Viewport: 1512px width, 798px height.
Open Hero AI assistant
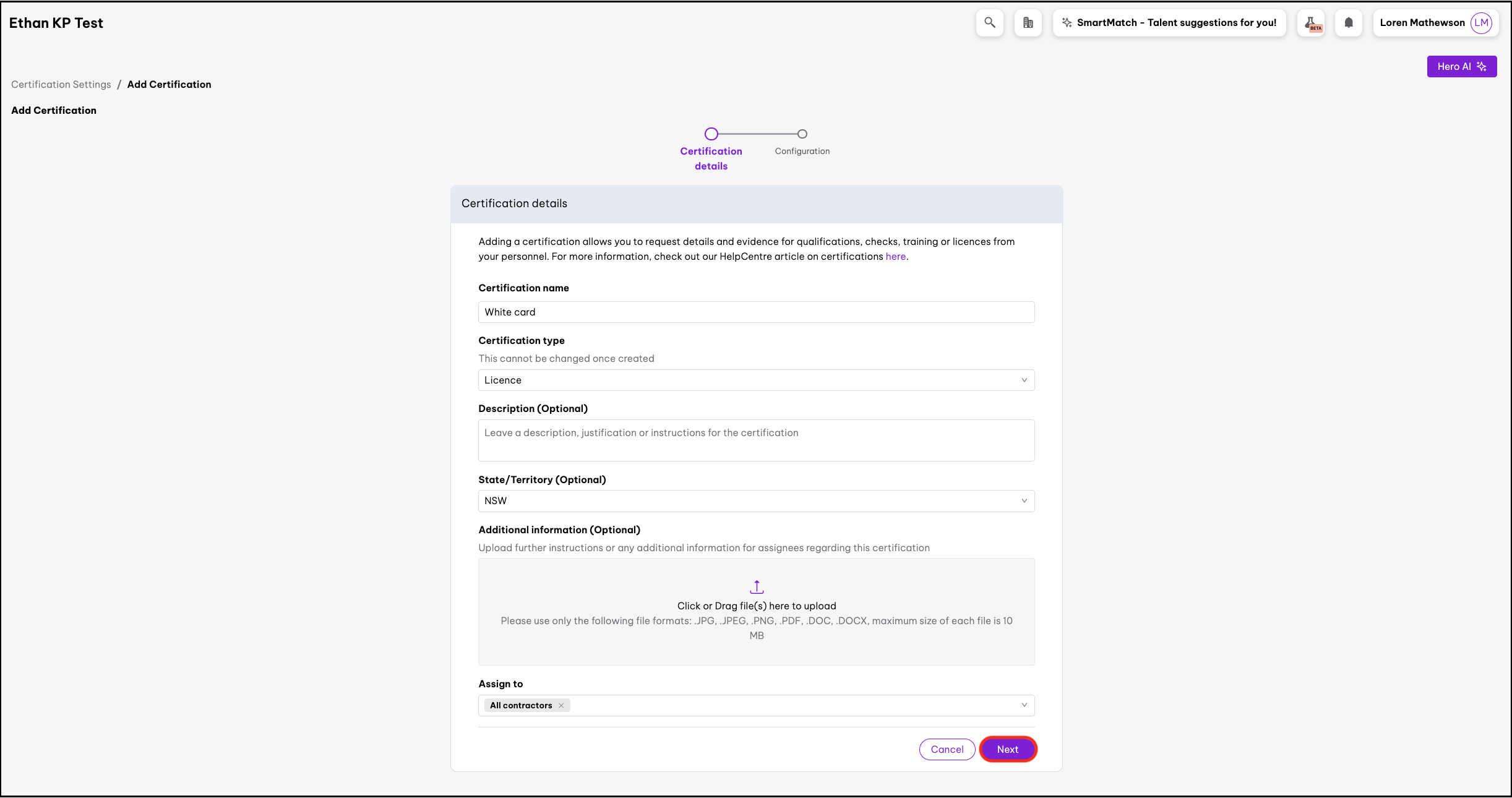pos(1461,66)
